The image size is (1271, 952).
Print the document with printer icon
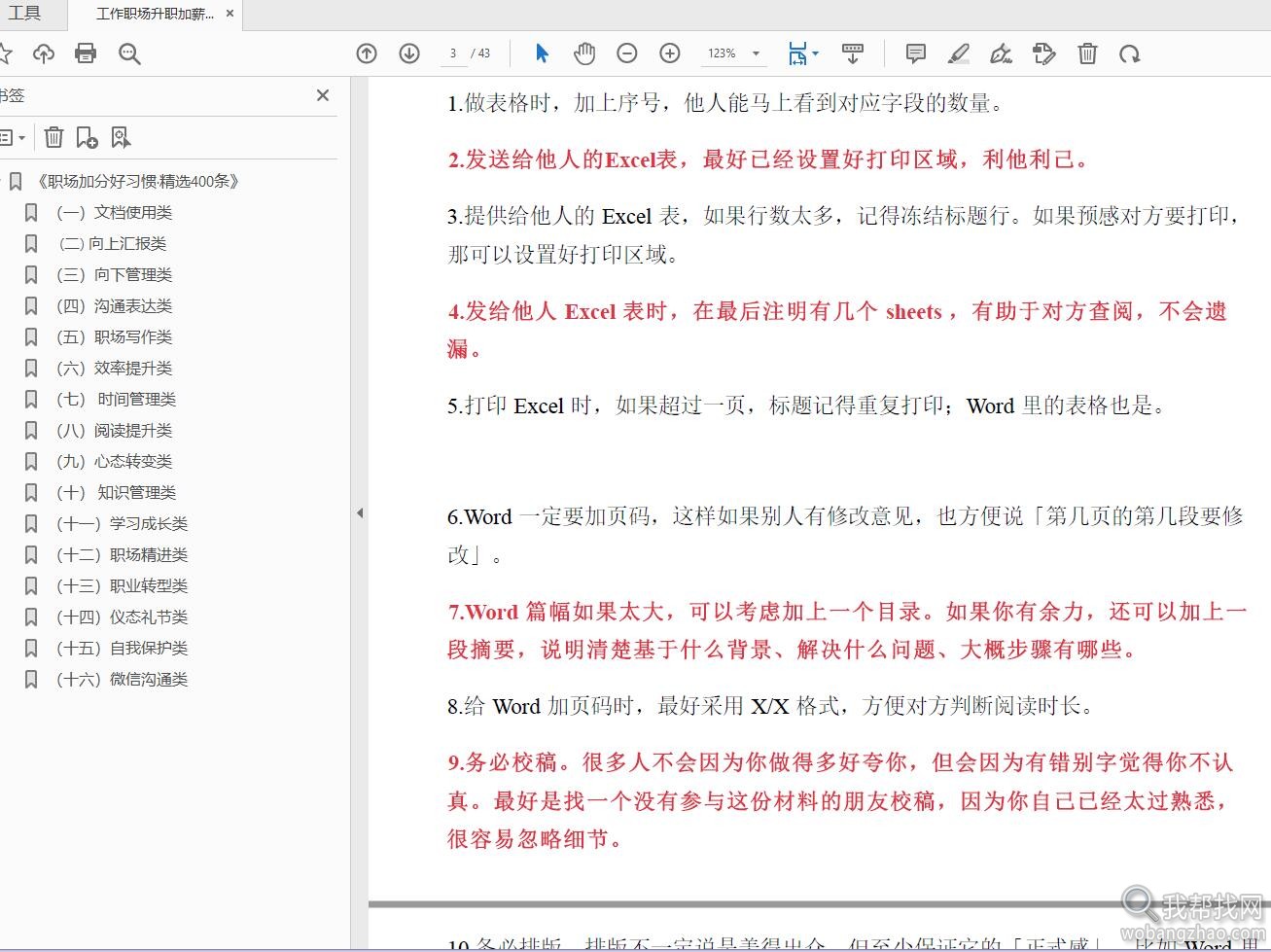coord(86,53)
